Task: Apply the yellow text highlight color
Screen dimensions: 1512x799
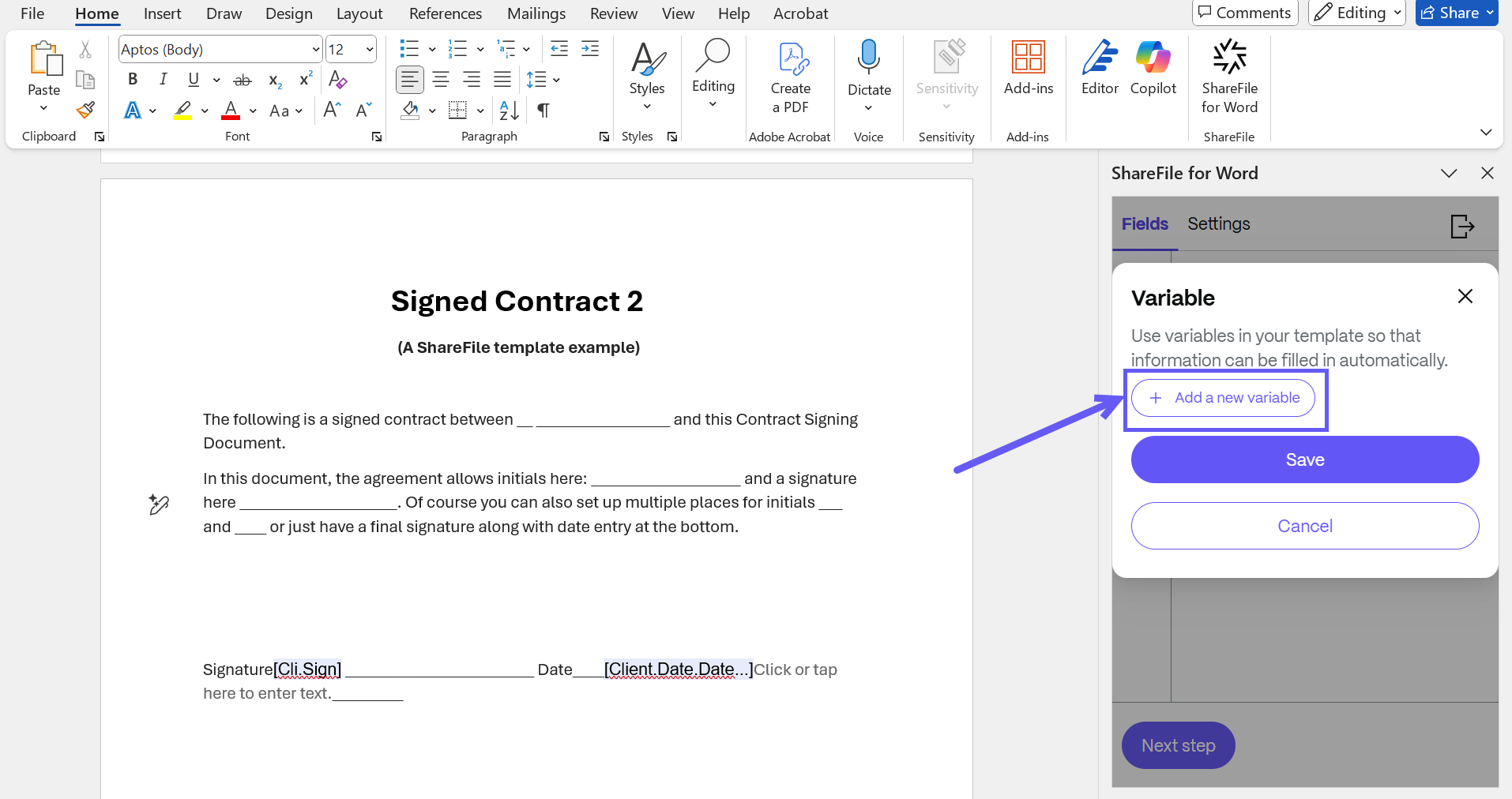Action: click(182, 111)
